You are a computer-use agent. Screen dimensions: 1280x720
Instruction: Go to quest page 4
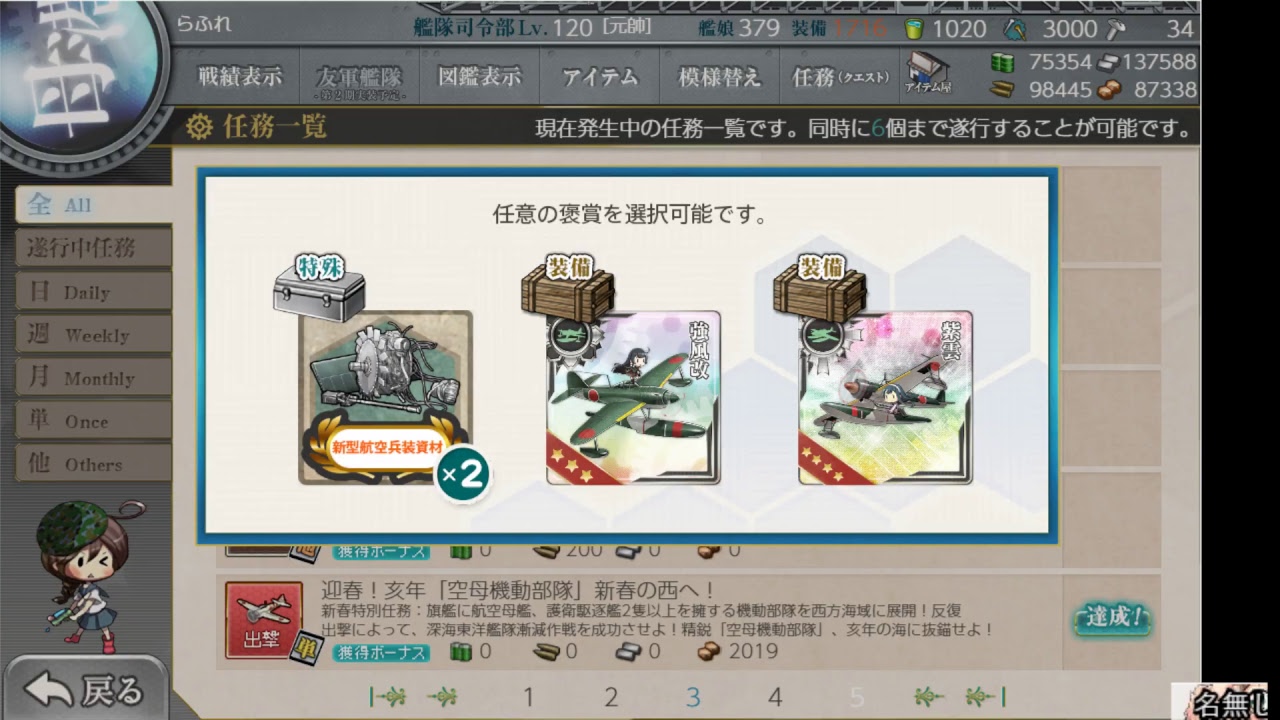[x=775, y=697]
